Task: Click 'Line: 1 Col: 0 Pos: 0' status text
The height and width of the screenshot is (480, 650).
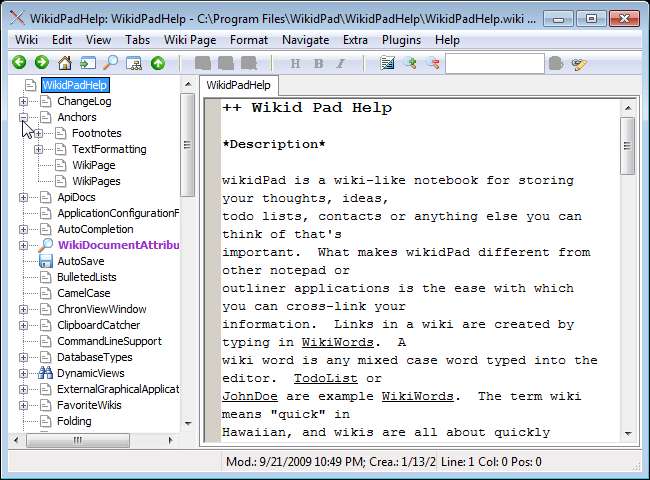Action: (x=491, y=462)
